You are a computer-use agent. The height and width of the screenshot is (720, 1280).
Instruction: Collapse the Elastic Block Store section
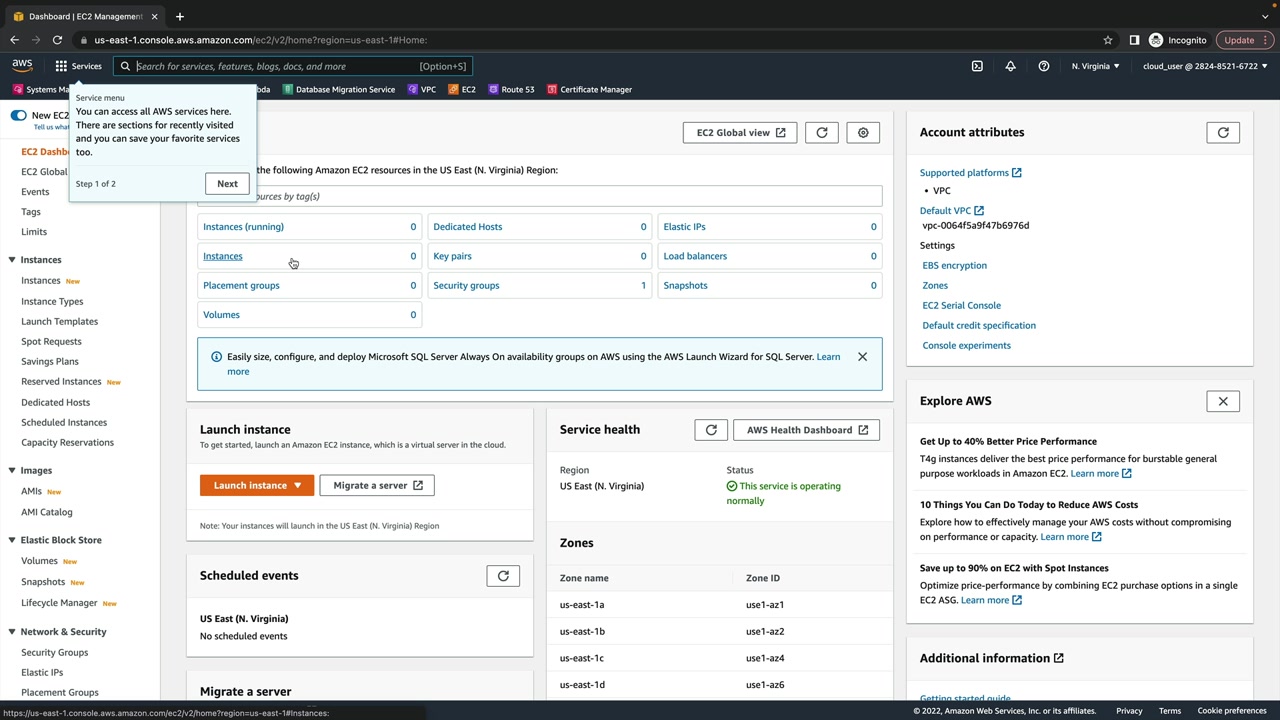pyautogui.click(x=12, y=540)
